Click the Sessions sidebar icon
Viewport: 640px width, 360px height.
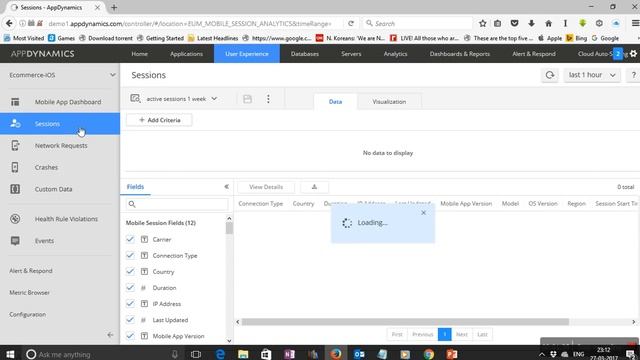point(15,124)
